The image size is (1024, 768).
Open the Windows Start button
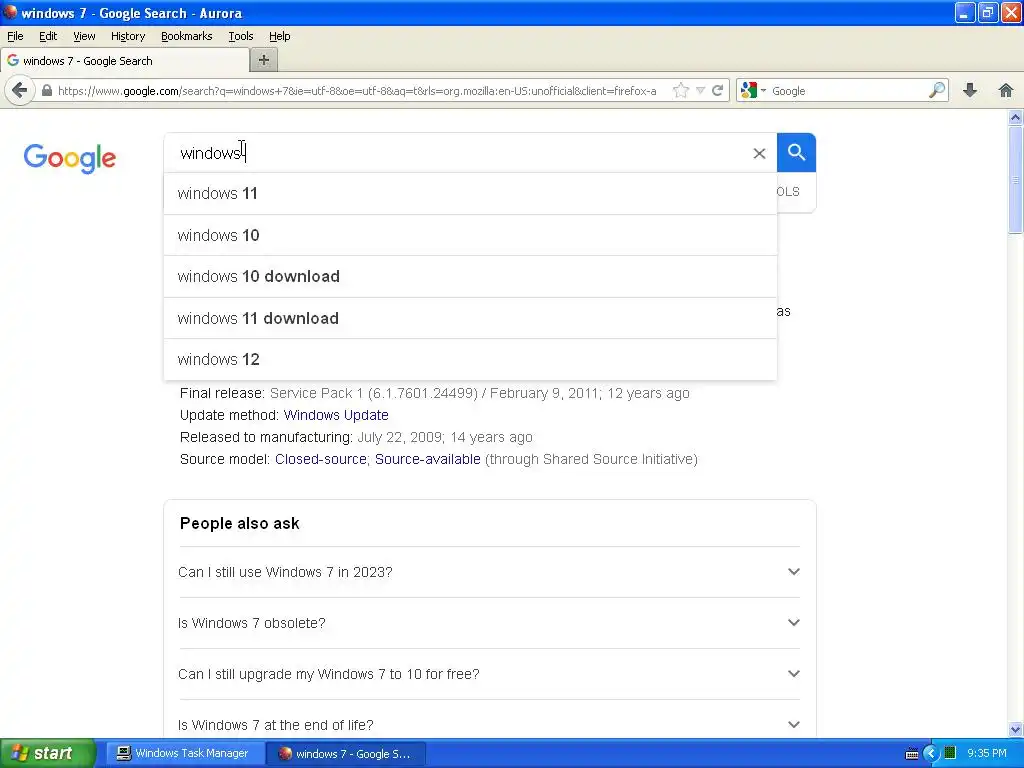pos(47,753)
